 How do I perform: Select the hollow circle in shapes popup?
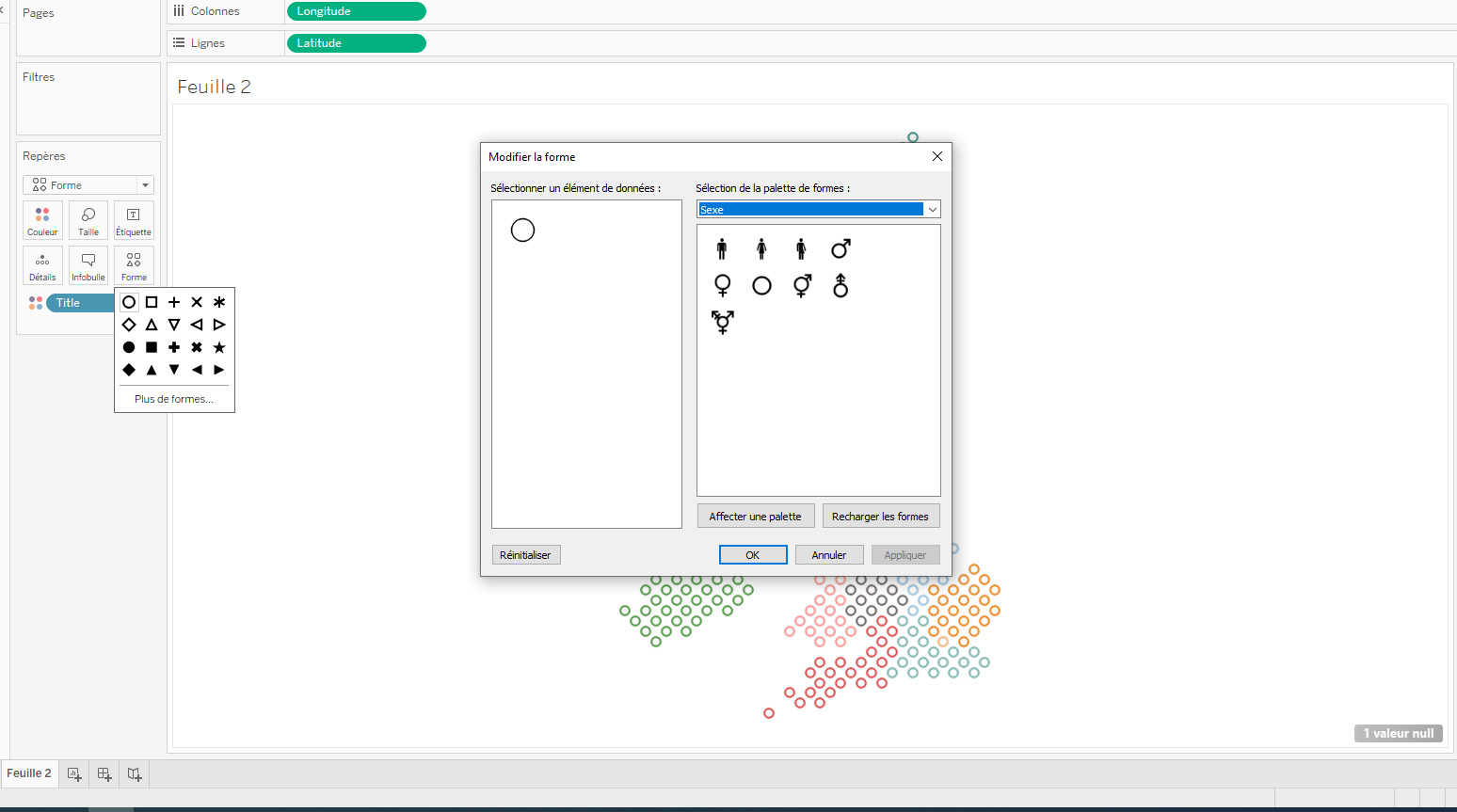(x=129, y=302)
